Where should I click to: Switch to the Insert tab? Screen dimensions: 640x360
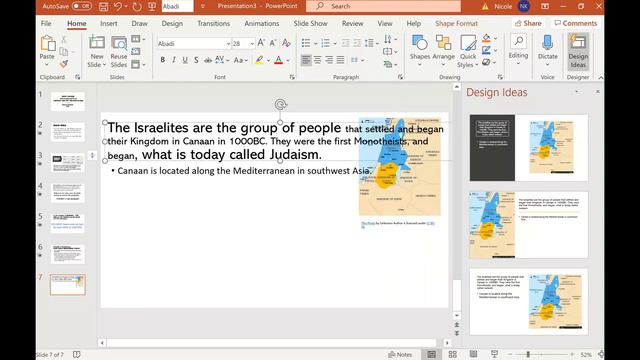pyautogui.click(x=109, y=23)
